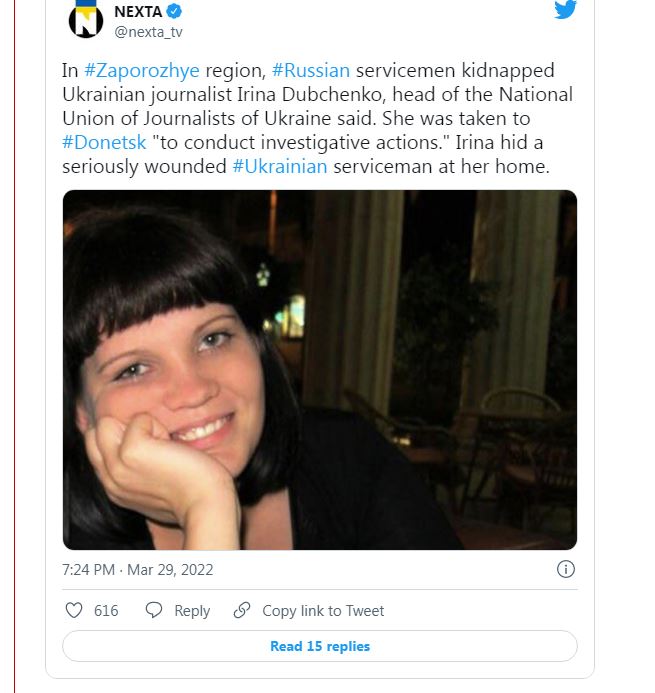The image size is (655, 693).
Task: Open the tweet info circle icon
Action: pos(565,569)
